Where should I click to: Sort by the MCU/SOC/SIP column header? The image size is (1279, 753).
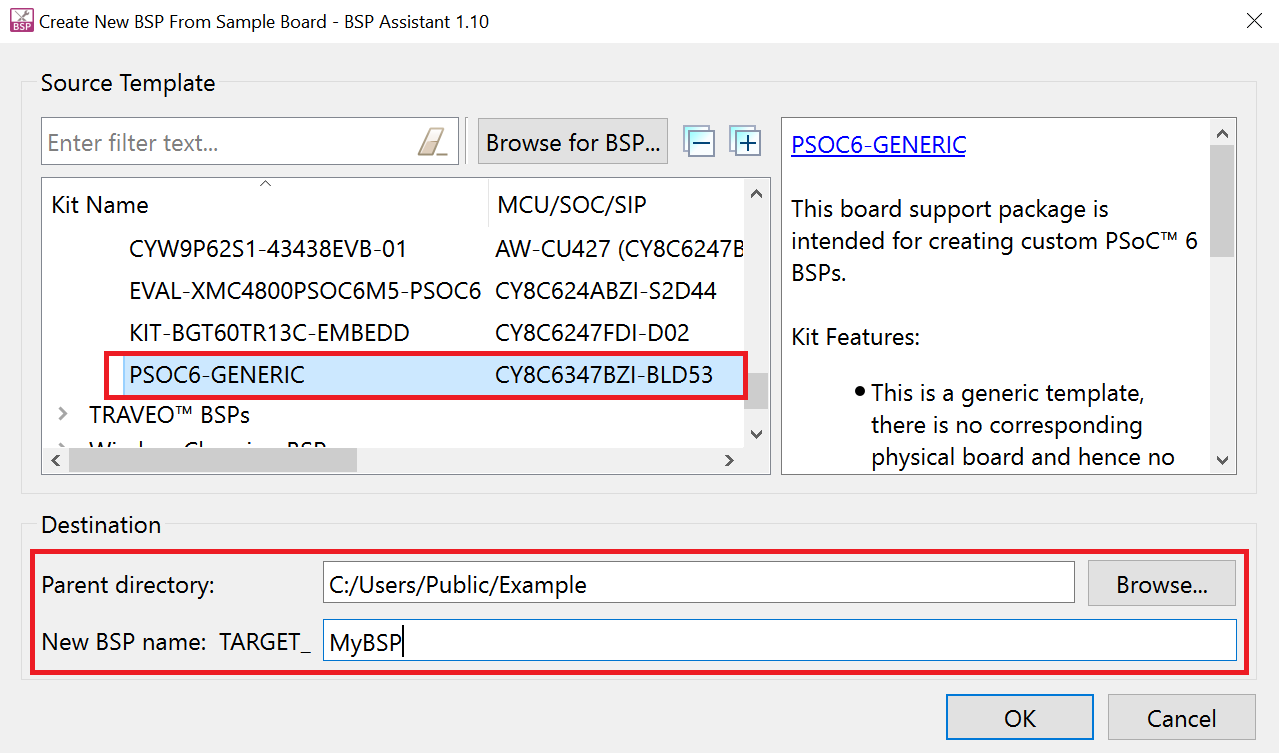(616, 204)
